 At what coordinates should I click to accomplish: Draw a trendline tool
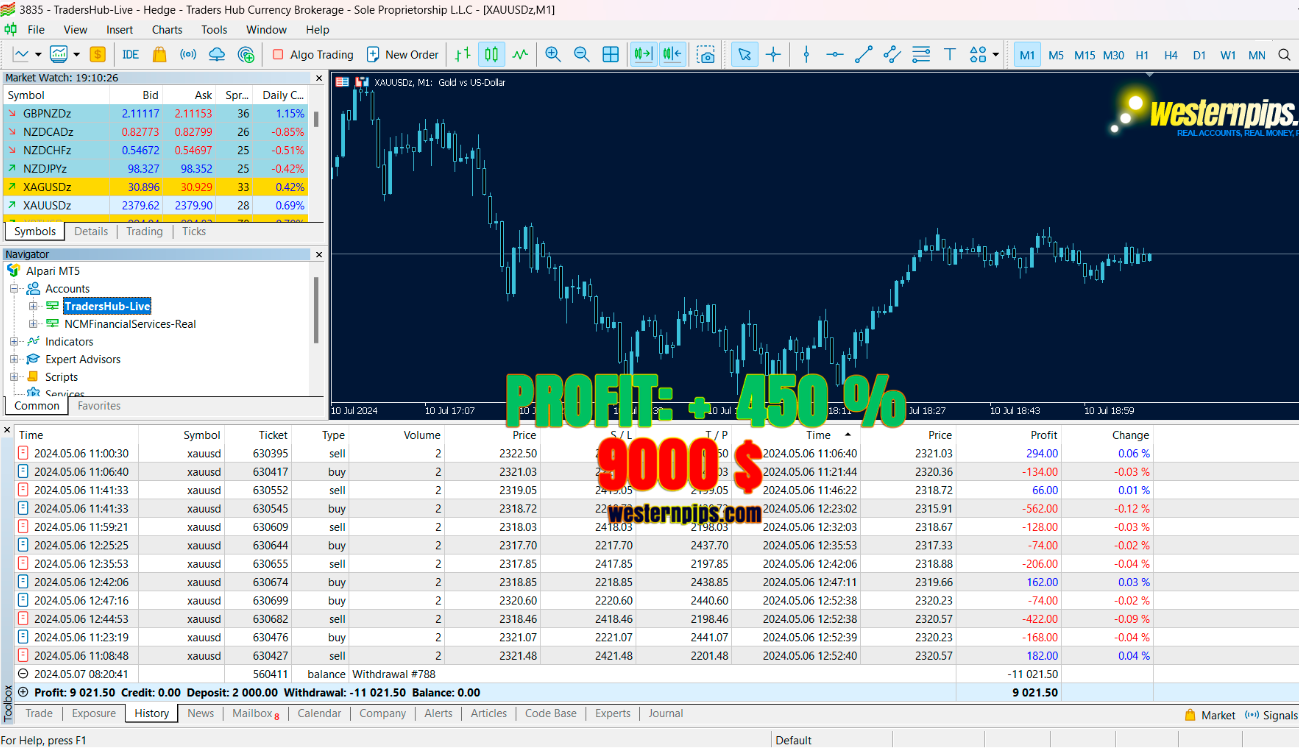click(x=864, y=54)
